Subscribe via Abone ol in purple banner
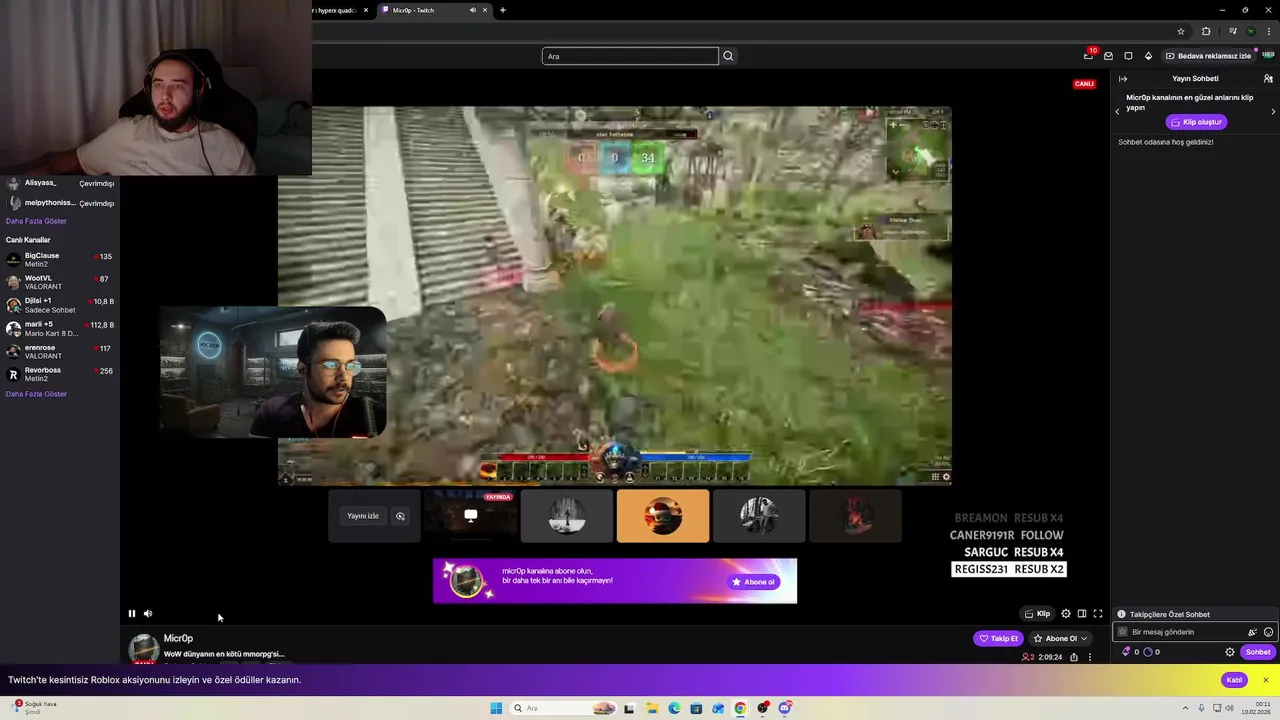Image resolution: width=1280 pixels, height=720 pixels. tap(754, 582)
